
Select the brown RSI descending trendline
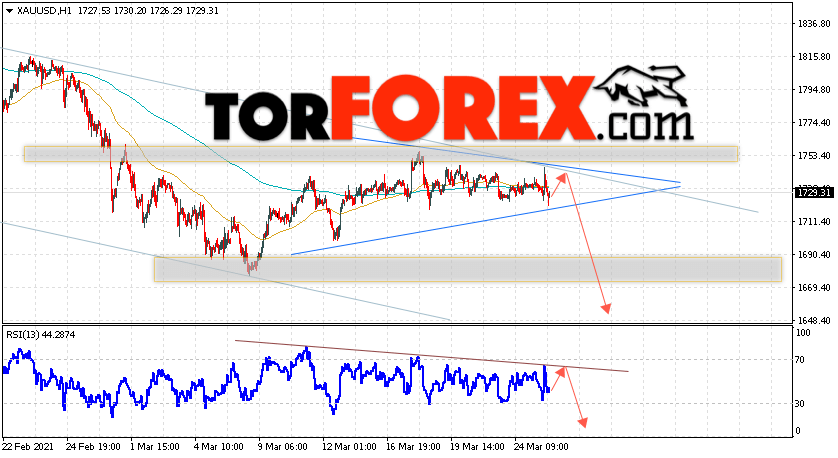click(x=432, y=356)
